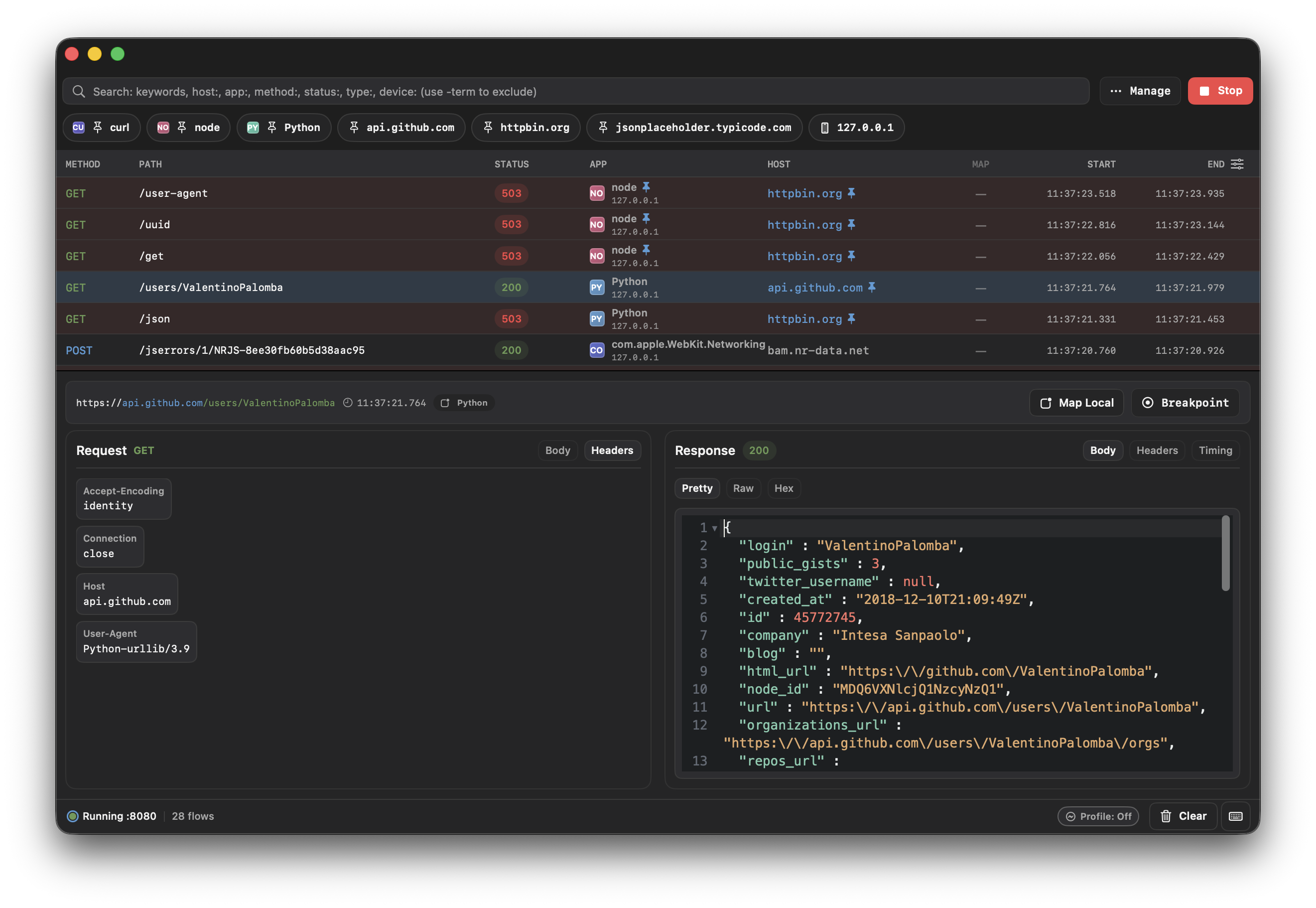
Task: Click the pin icon on httpbin.org chip
Action: coord(488,128)
